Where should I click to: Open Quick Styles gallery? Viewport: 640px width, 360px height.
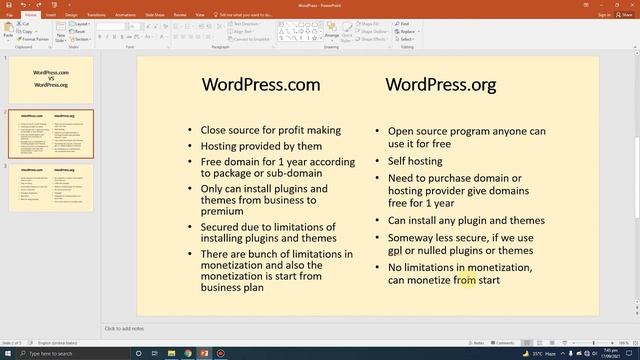346,32
